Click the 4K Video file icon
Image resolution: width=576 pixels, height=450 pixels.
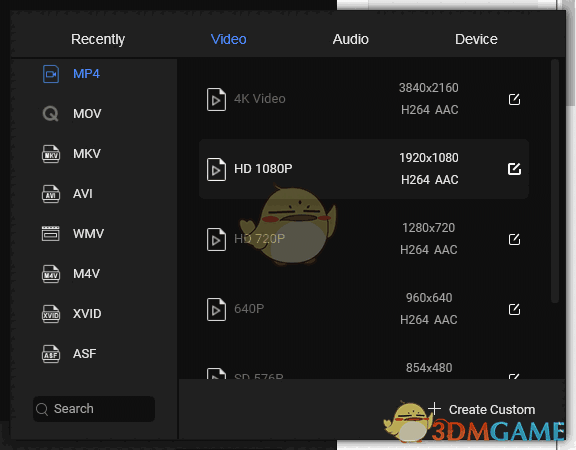[216, 99]
